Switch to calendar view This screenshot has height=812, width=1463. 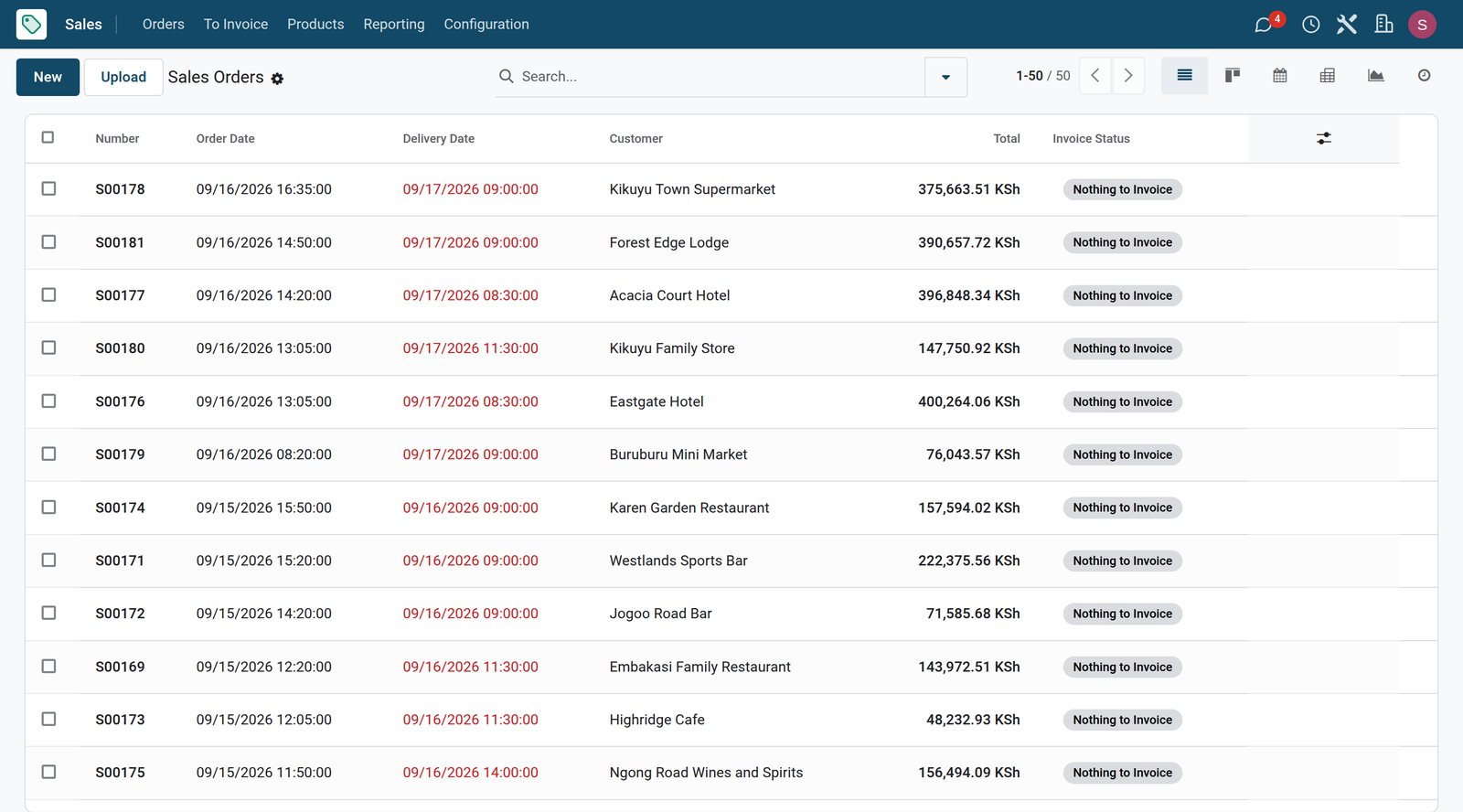[x=1279, y=76]
